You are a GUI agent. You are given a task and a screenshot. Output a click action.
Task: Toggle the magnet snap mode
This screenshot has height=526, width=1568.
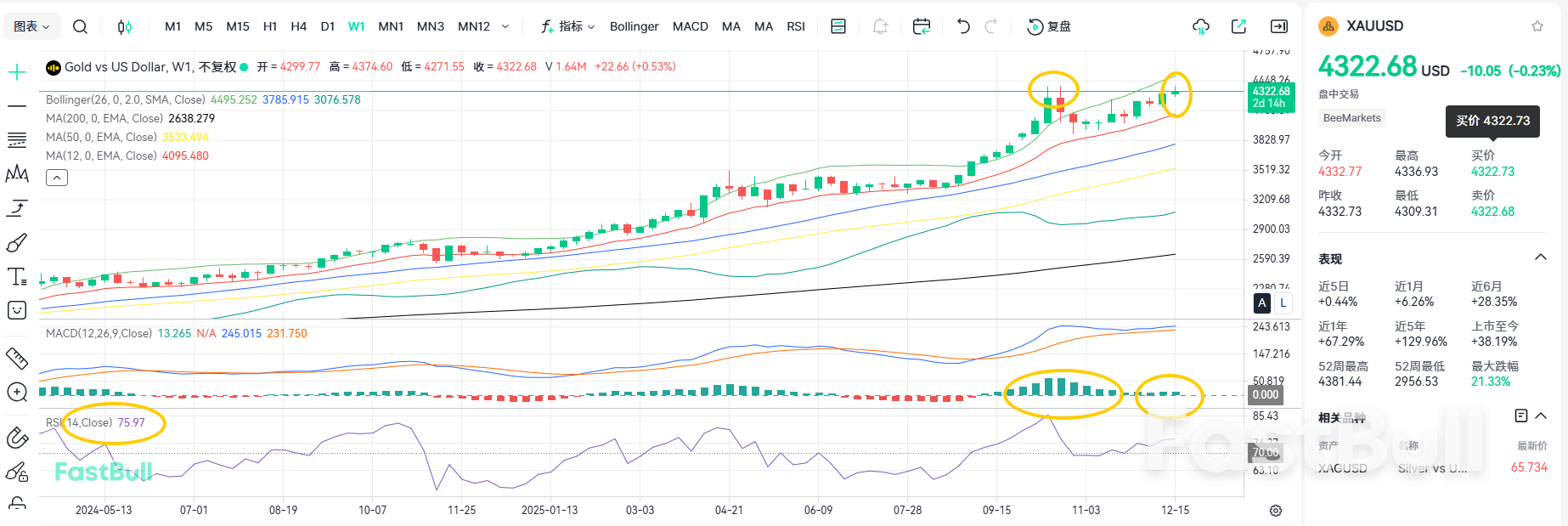click(17, 438)
